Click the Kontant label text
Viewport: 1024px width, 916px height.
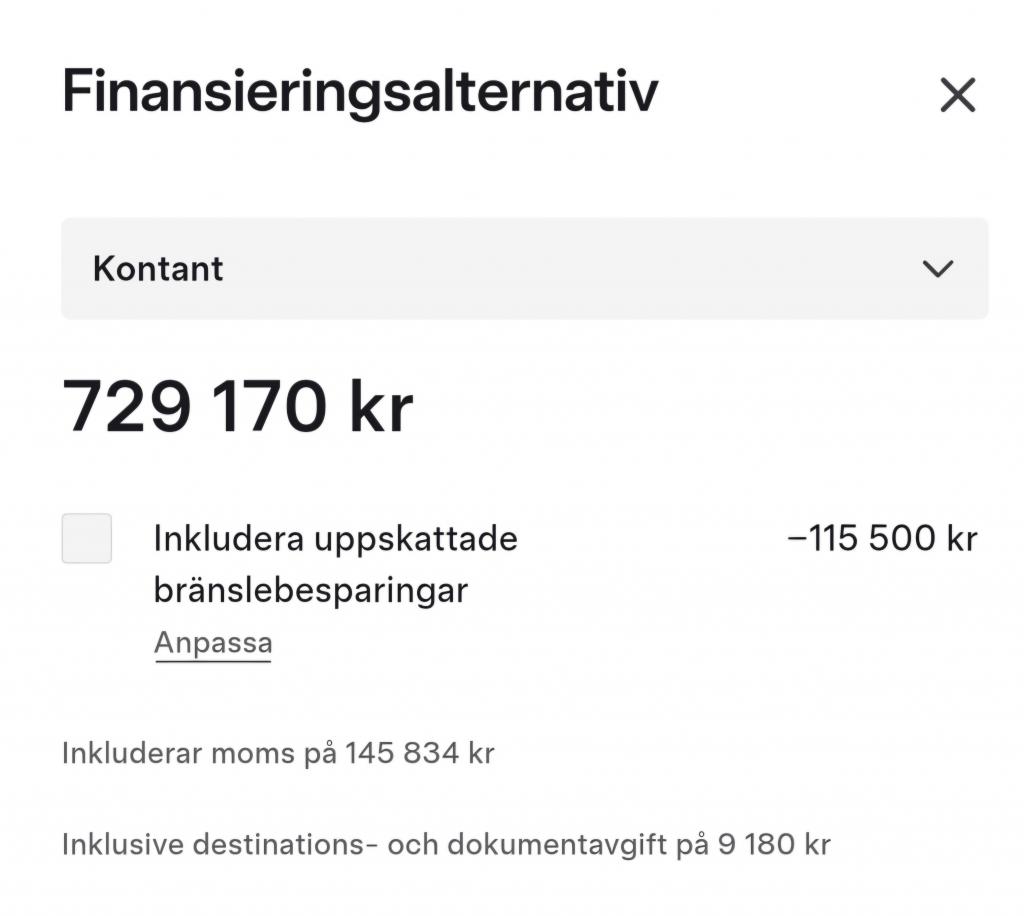tap(158, 268)
